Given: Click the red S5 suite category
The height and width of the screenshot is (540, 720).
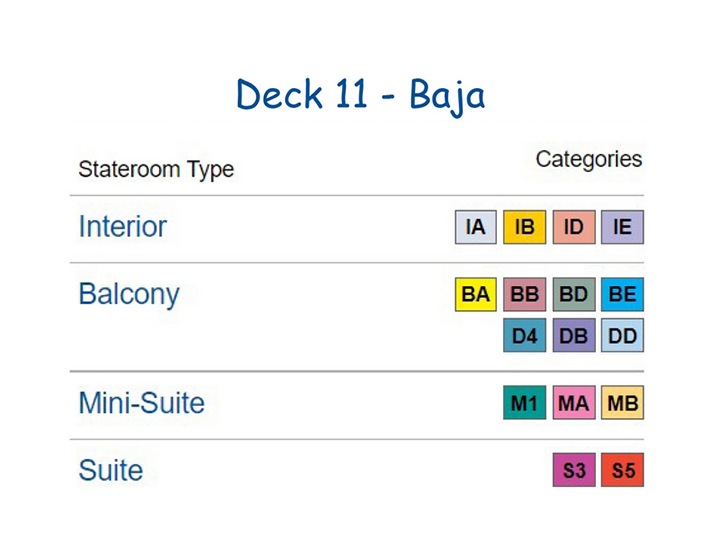Looking at the screenshot, I should point(623,470).
